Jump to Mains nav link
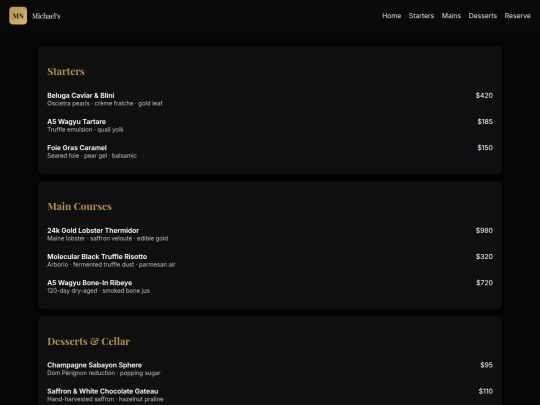This screenshot has width=540, height=405. click(451, 16)
